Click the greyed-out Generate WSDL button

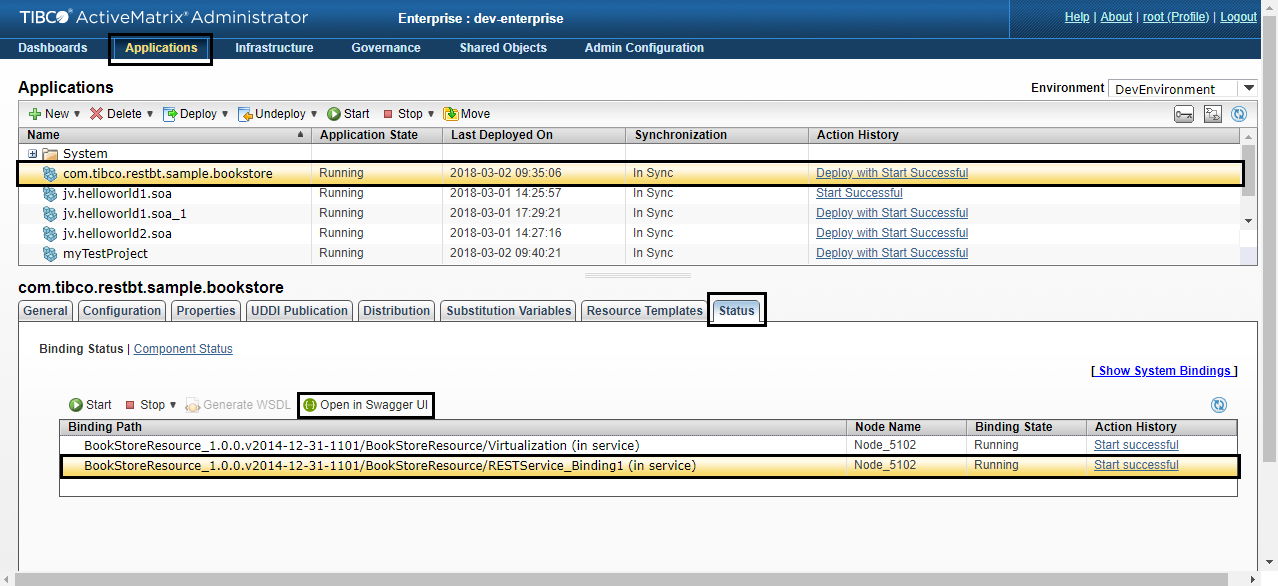click(237, 405)
